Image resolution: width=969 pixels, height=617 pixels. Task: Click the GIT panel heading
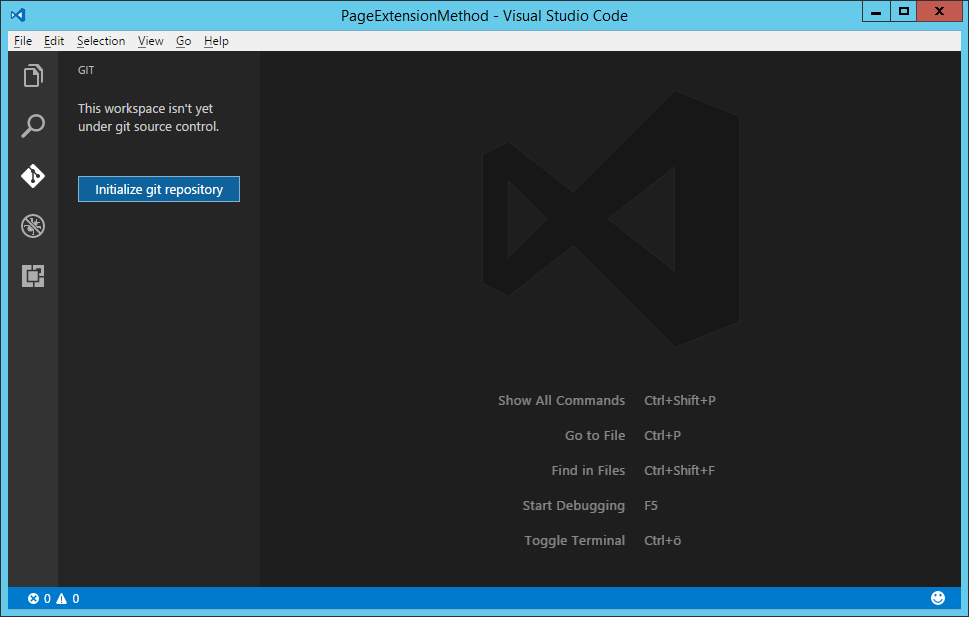click(x=86, y=70)
